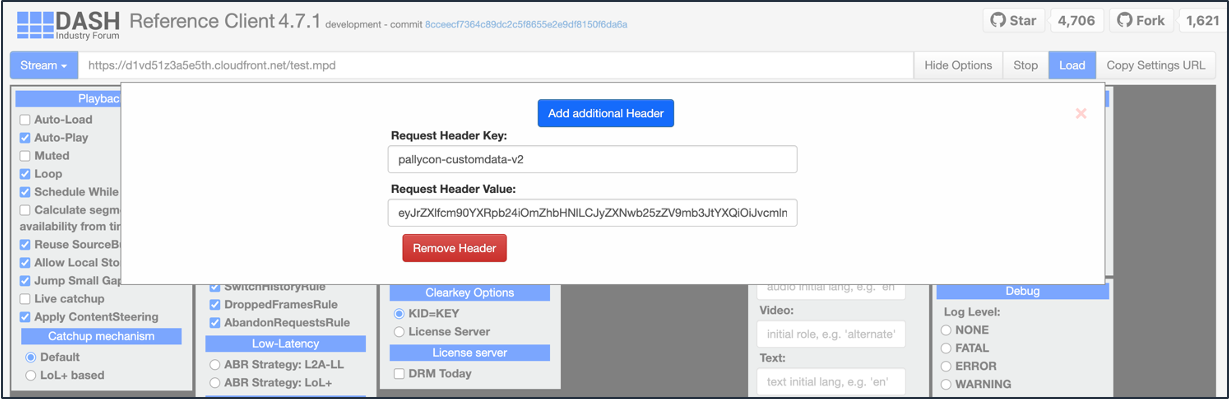Click the Catchup mechanism header
Viewport: 1230px width, 400px height.
[102, 336]
